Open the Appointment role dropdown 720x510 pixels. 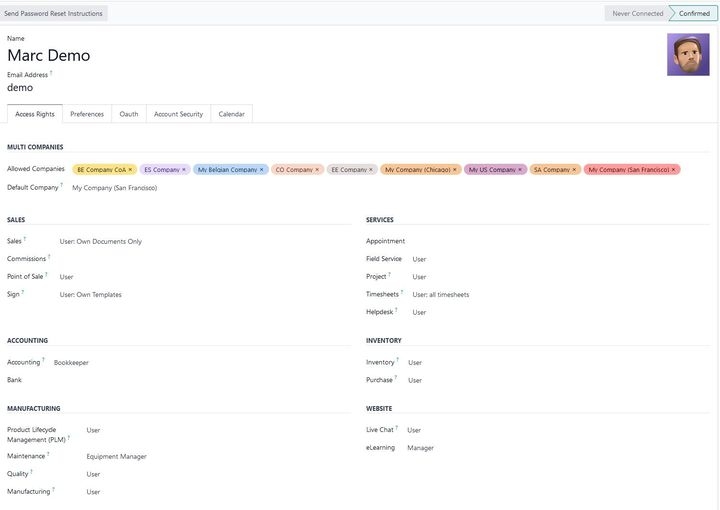click(x=561, y=241)
